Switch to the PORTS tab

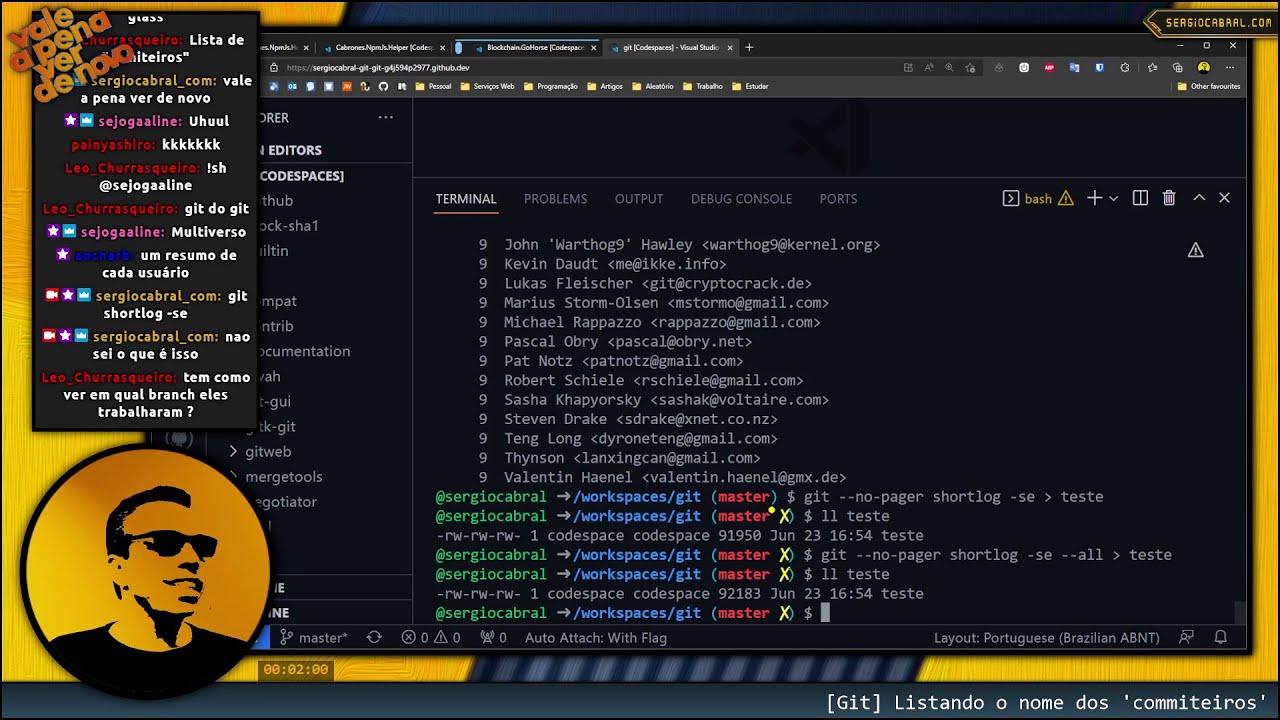[838, 199]
